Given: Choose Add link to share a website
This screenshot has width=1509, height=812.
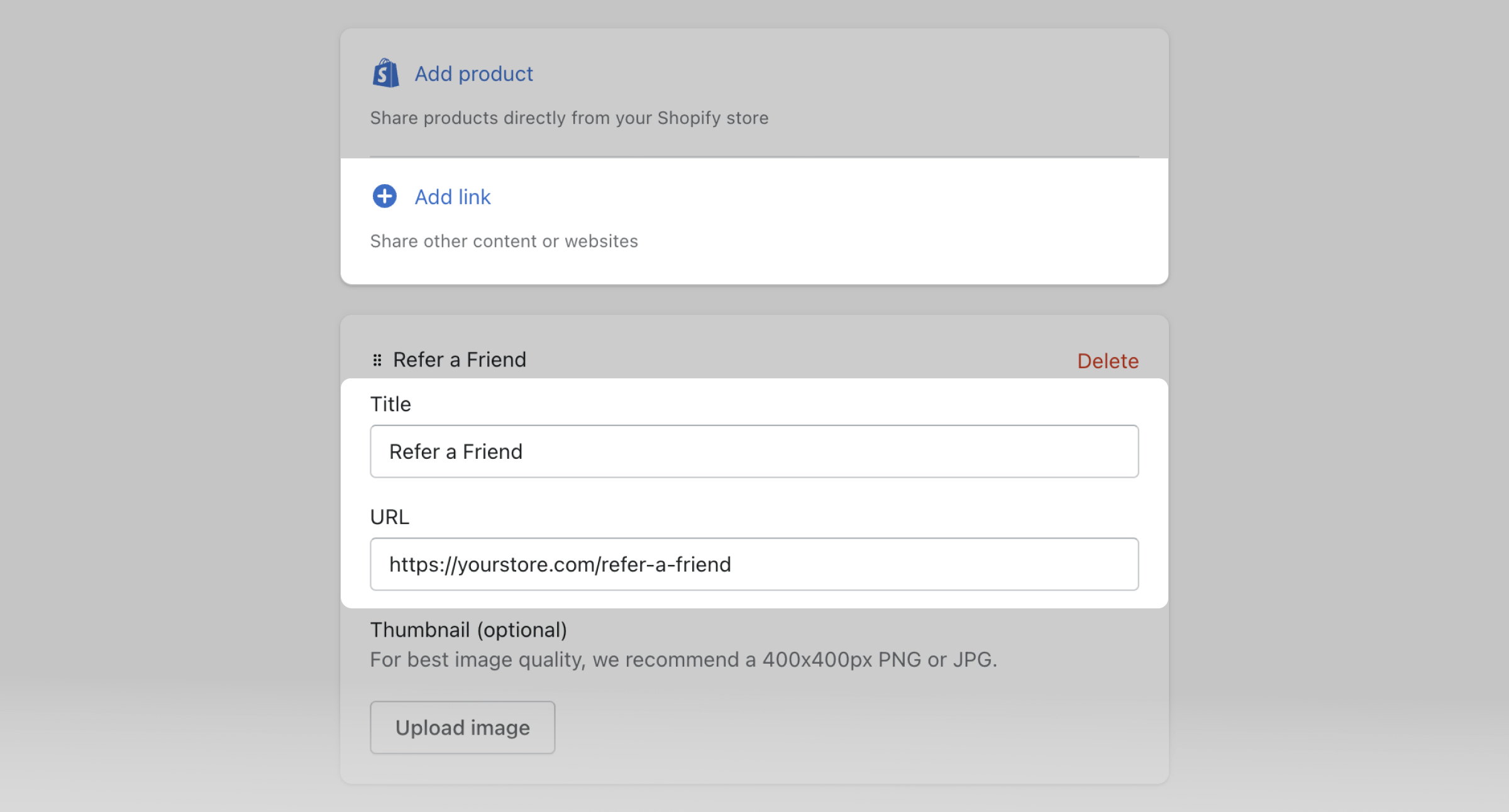Looking at the screenshot, I should pos(452,197).
